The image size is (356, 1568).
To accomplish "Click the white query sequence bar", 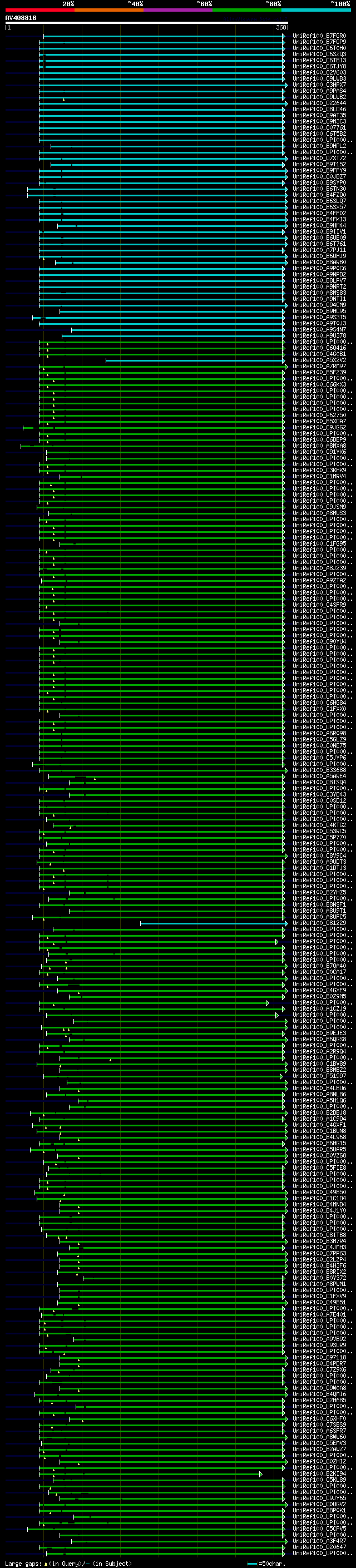I will point(147,22).
